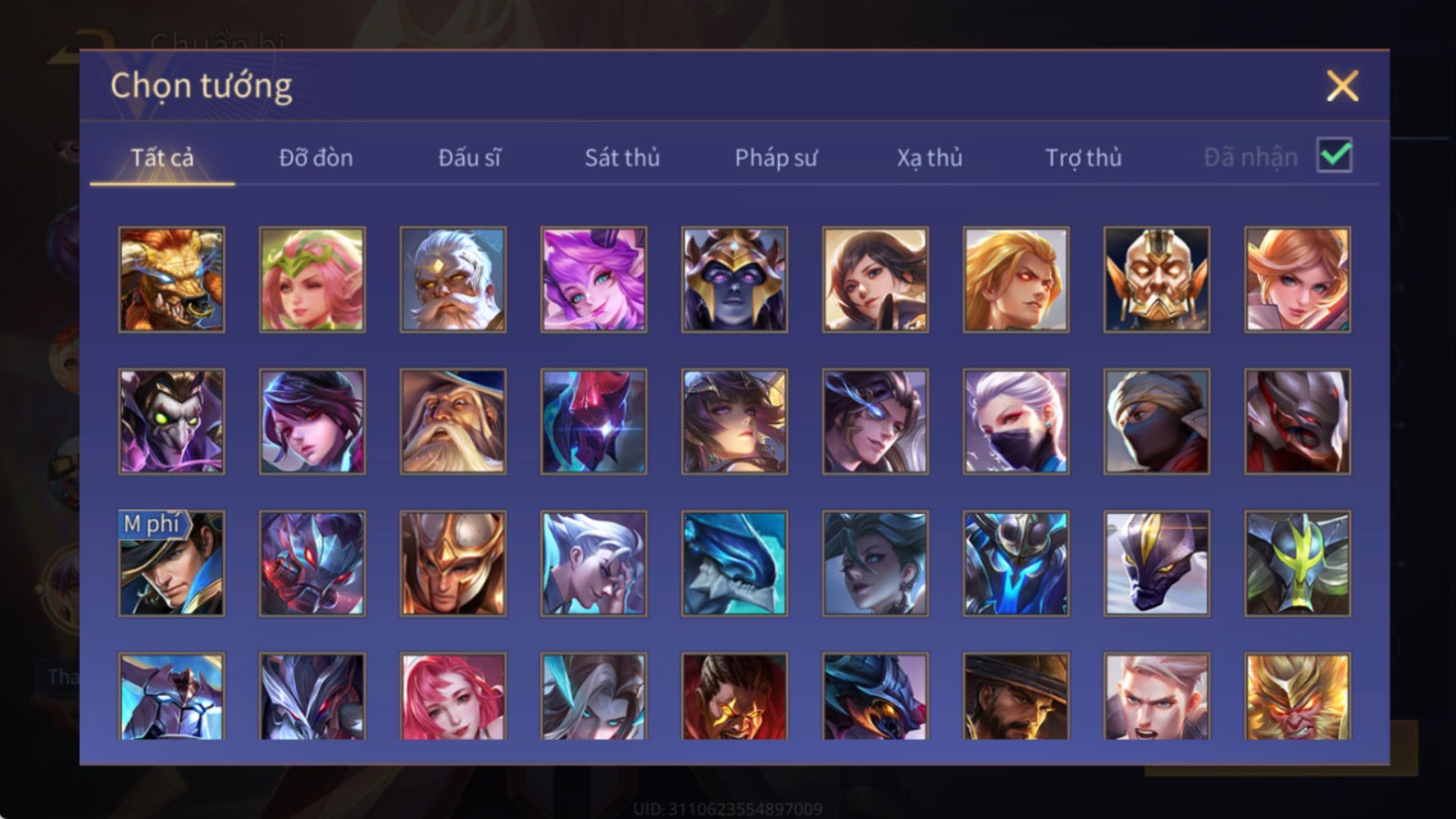
Task: Choose the pink-haired flower crown hero
Action: (312, 280)
